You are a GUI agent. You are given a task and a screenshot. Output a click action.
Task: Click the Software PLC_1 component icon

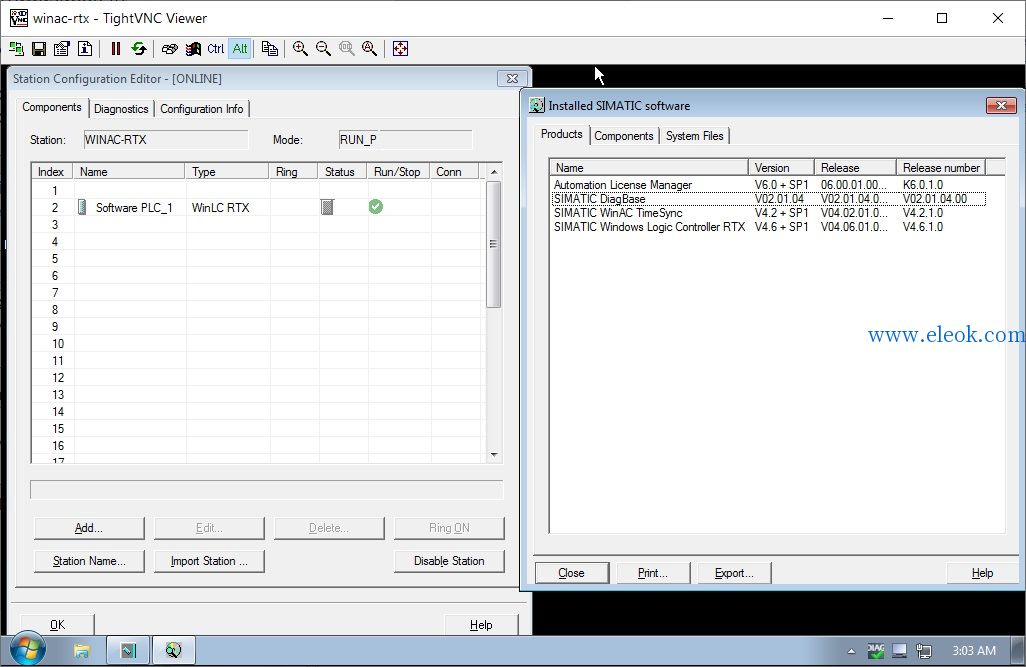pos(82,207)
